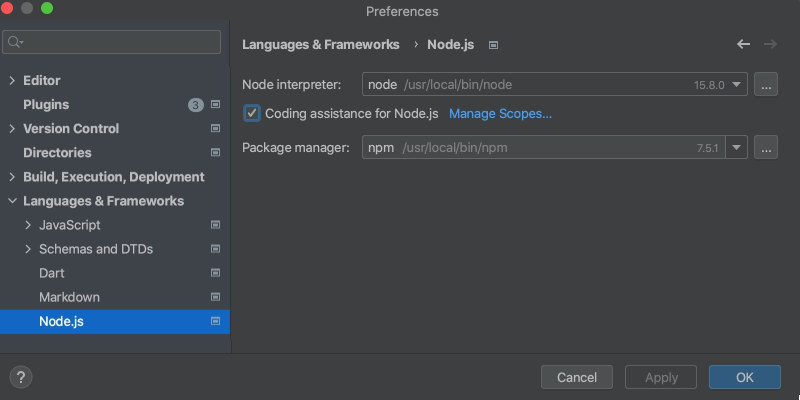Screen dimensions: 800x400
Task: Click the project-level icon in Node.js sidebar row
Action: click(x=215, y=321)
